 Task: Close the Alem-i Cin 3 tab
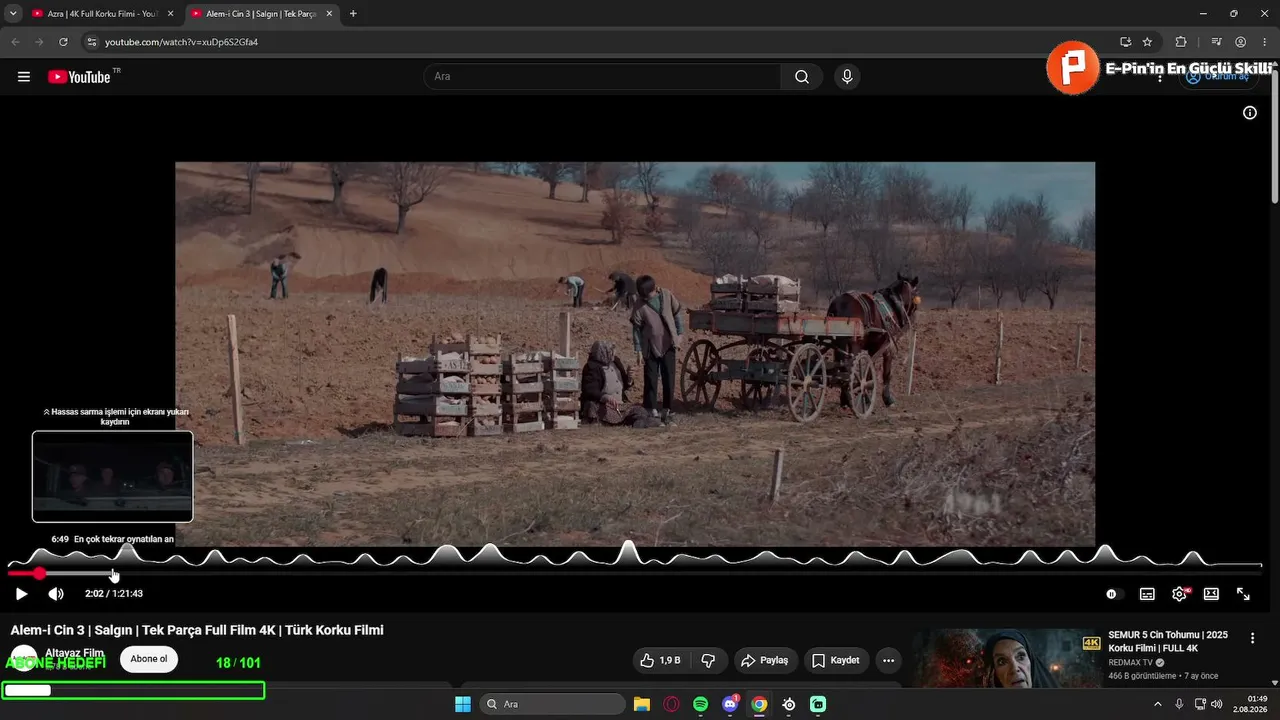329,14
